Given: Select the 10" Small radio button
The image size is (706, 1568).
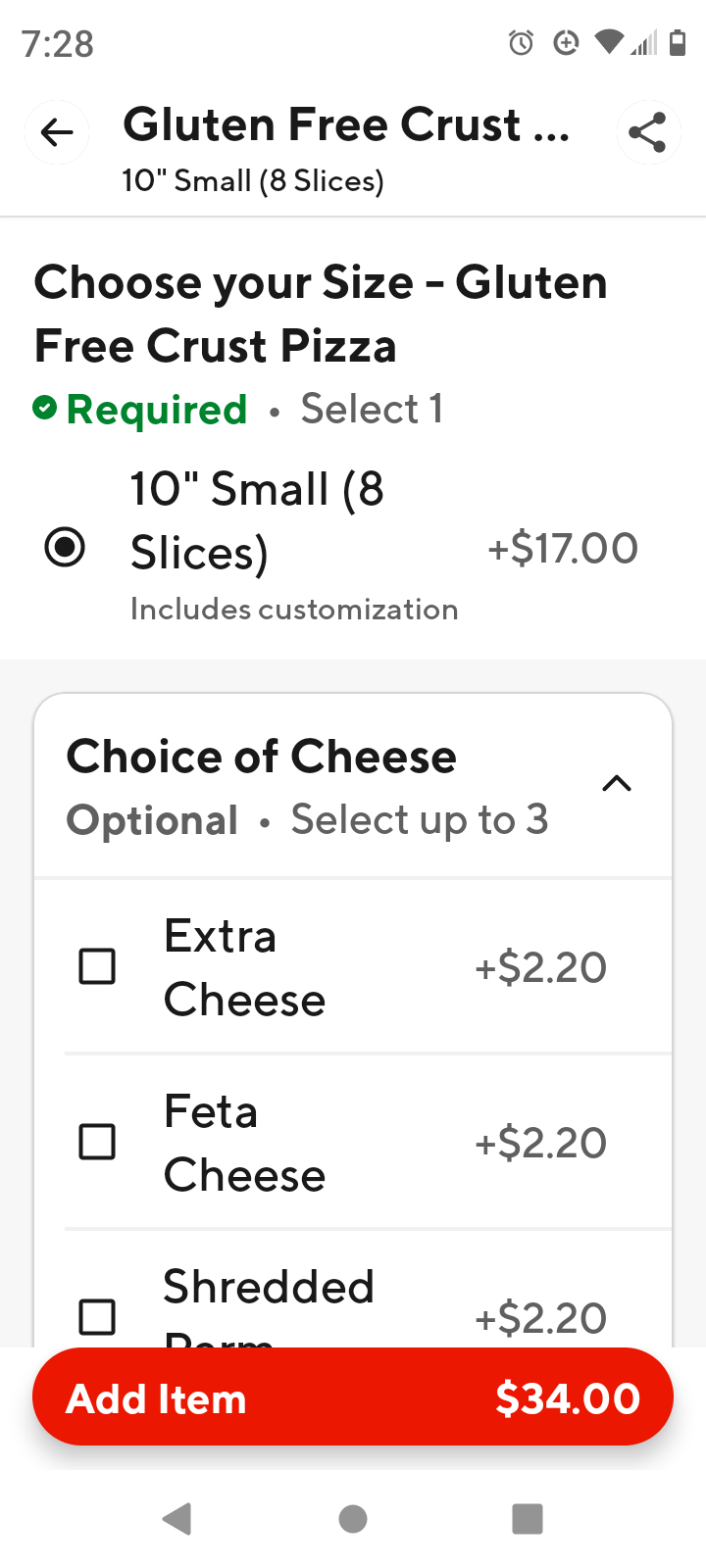Looking at the screenshot, I should tap(65, 547).
